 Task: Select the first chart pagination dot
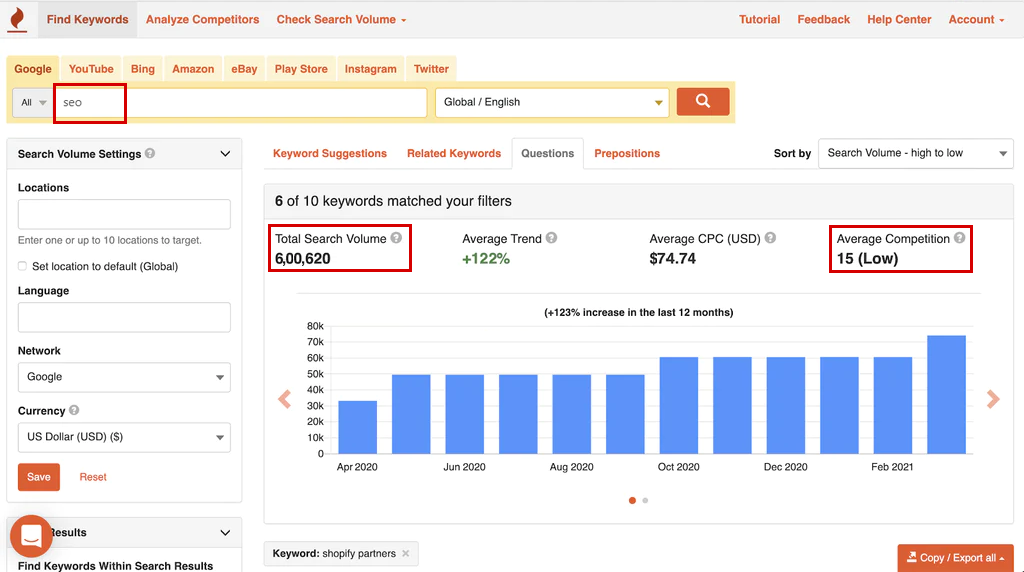[x=632, y=500]
